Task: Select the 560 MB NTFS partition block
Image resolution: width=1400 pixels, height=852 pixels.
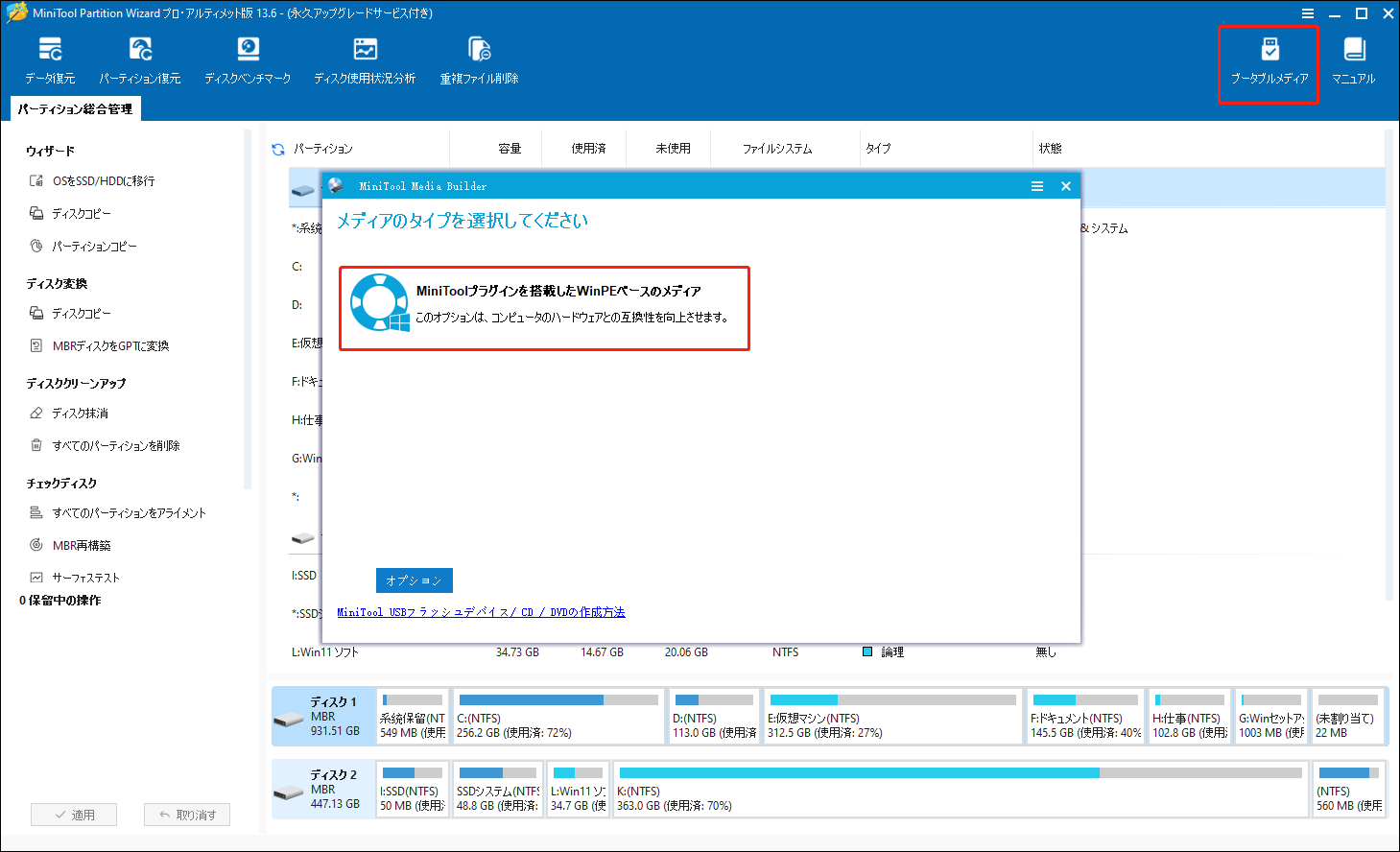Action: click(x=1349, y=790)
